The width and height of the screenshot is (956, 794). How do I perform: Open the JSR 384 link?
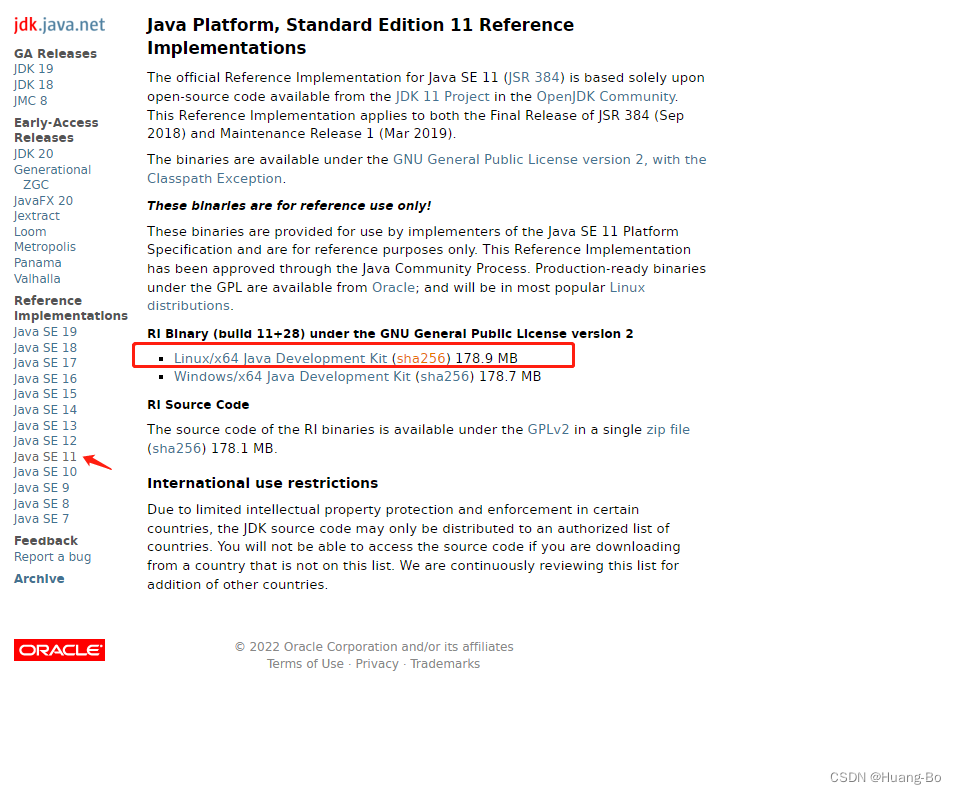534,78
